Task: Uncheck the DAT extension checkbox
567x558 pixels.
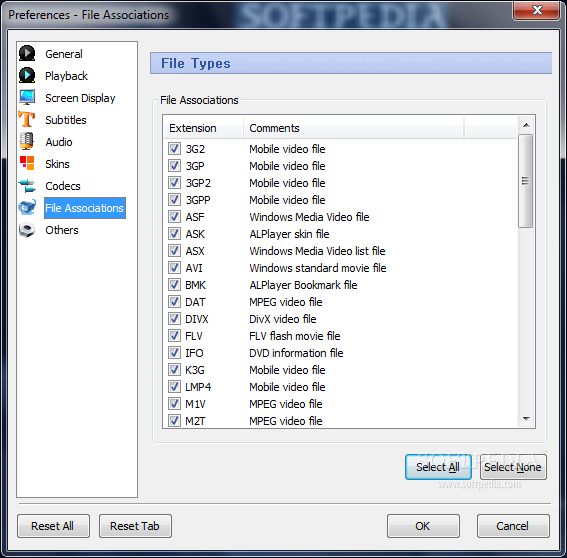Action: pos(174,302)
